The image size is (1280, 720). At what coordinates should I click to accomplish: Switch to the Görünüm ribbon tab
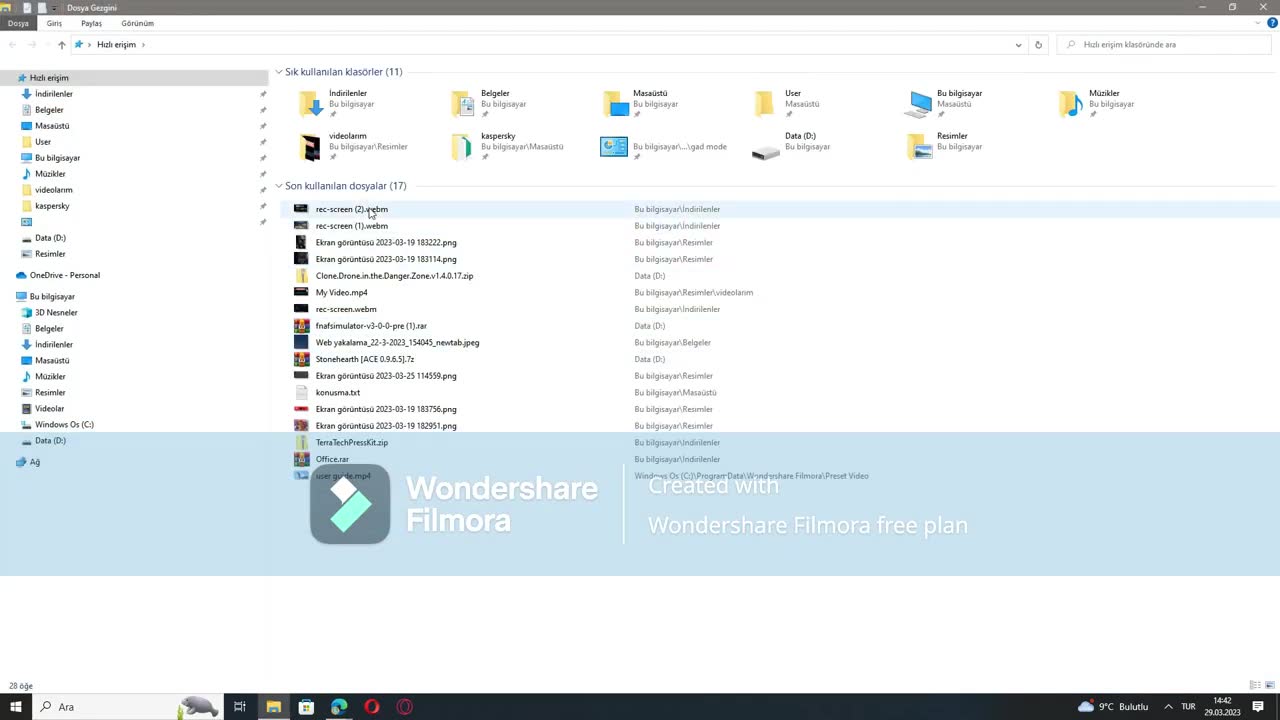coord(137,23)
